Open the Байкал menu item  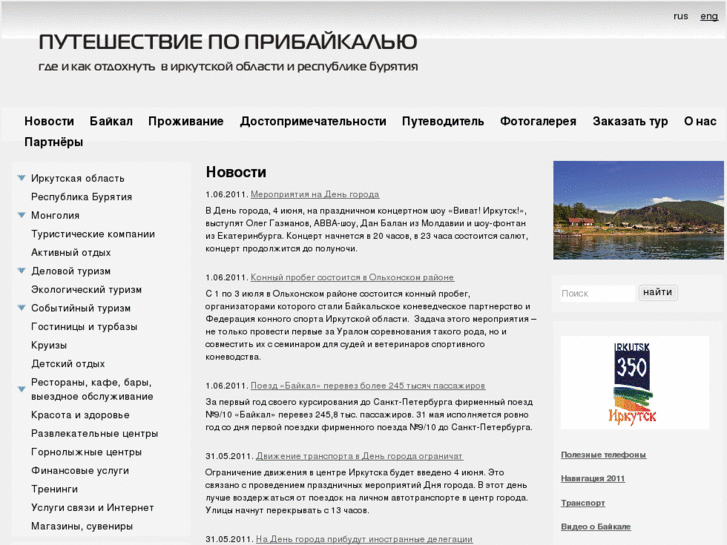coord(111,121)
